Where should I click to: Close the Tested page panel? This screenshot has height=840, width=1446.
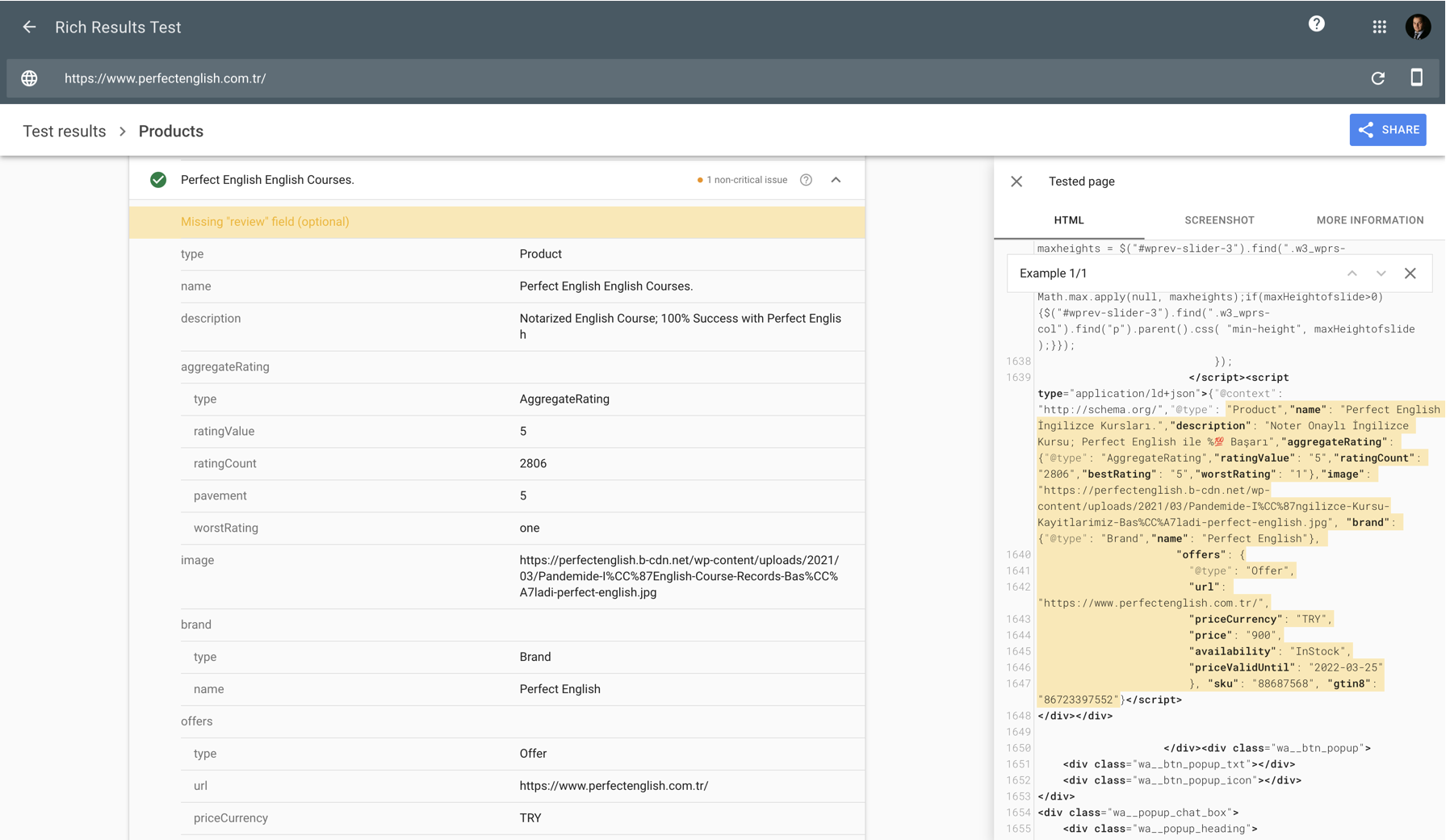tap(1016, 182)
